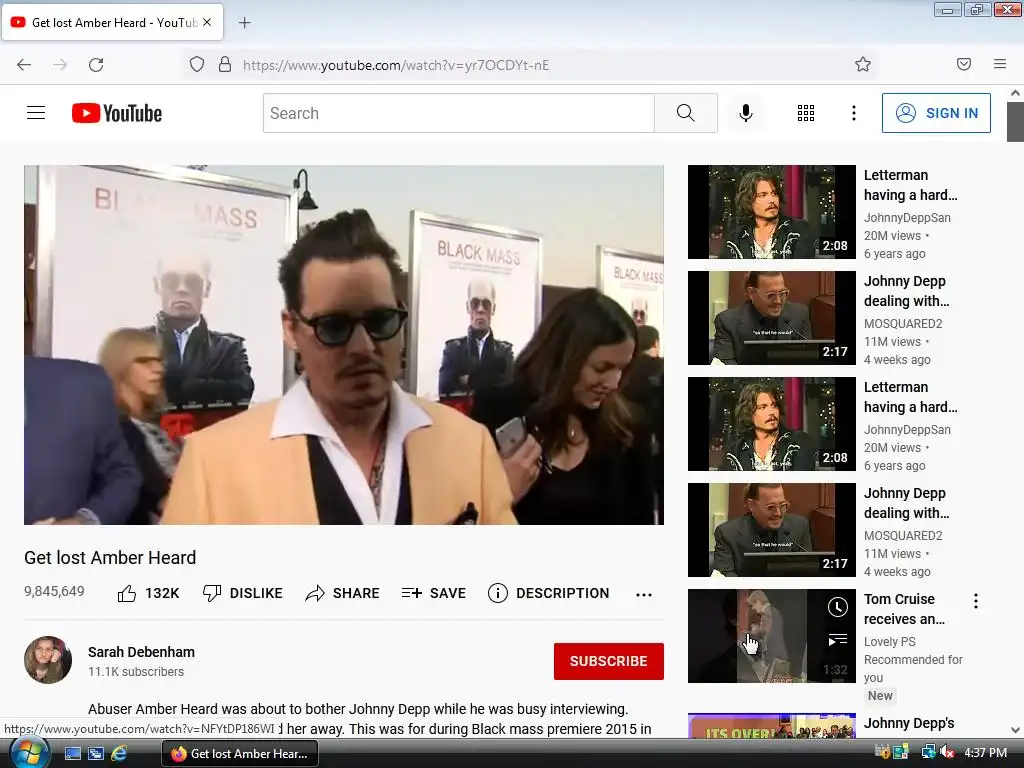Click the muted volume tray icon
Screen dimensions: 1024x768
[947, 753]
